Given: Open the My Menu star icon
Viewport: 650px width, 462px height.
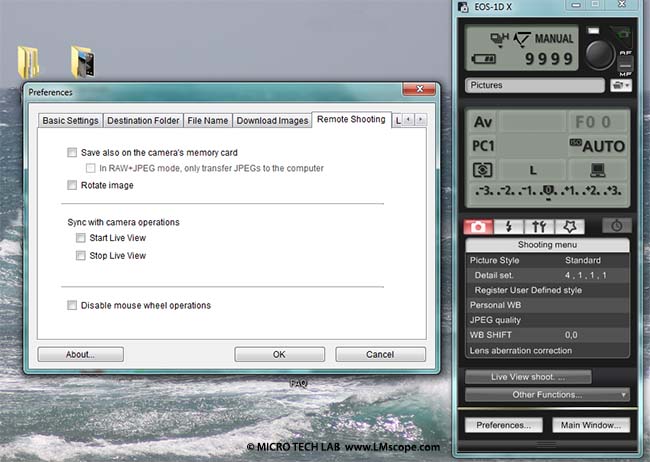Looking at the screenshot, I should (571, 226).
